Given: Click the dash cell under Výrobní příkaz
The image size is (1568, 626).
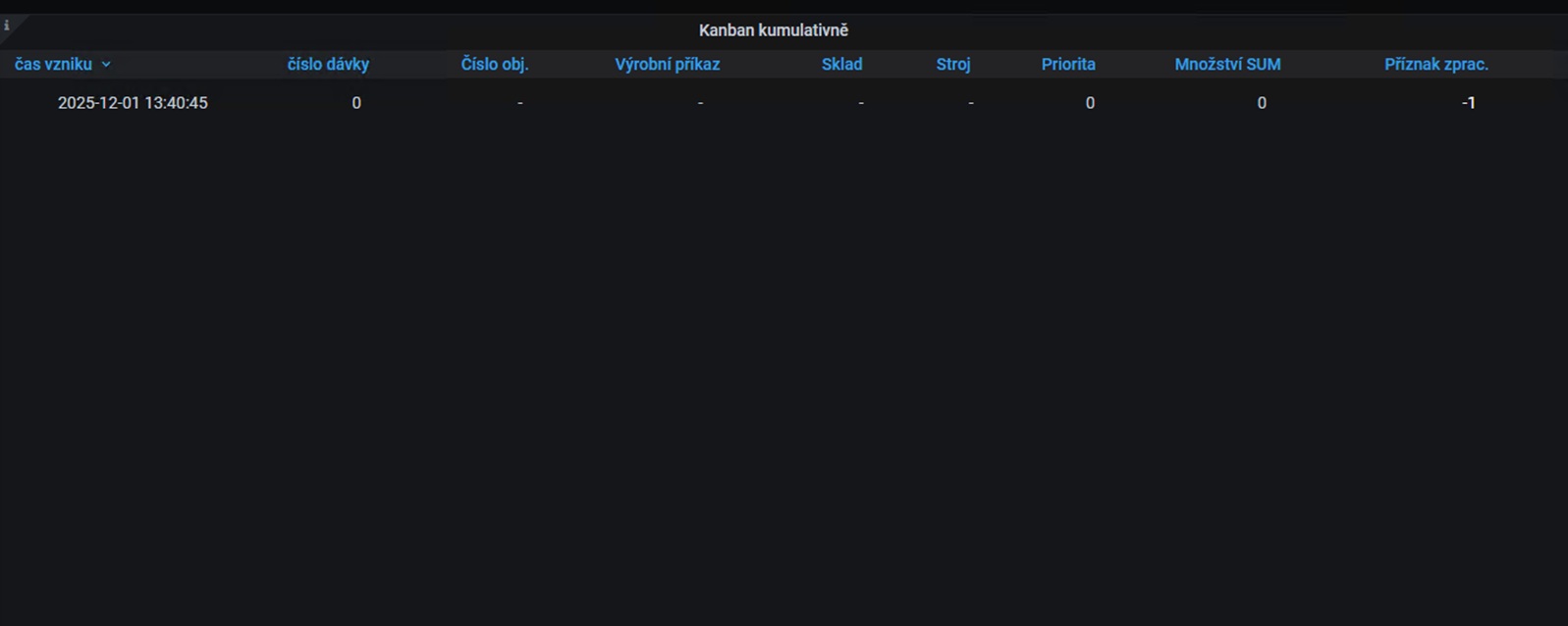Looking at the screenshot, I should click(x=700, y=103).
